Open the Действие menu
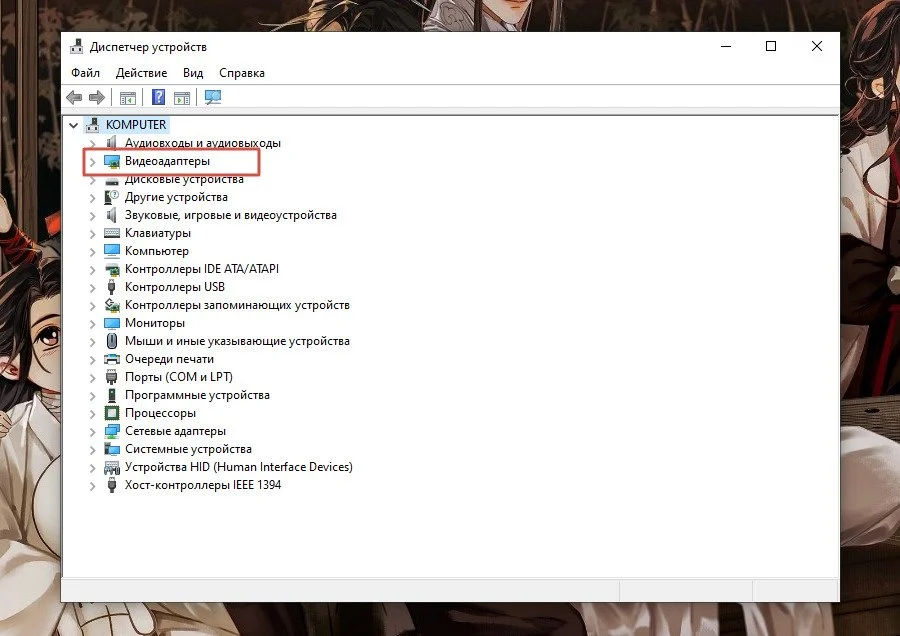Viewport: 900px width, 636px height. tap(141, 73)
